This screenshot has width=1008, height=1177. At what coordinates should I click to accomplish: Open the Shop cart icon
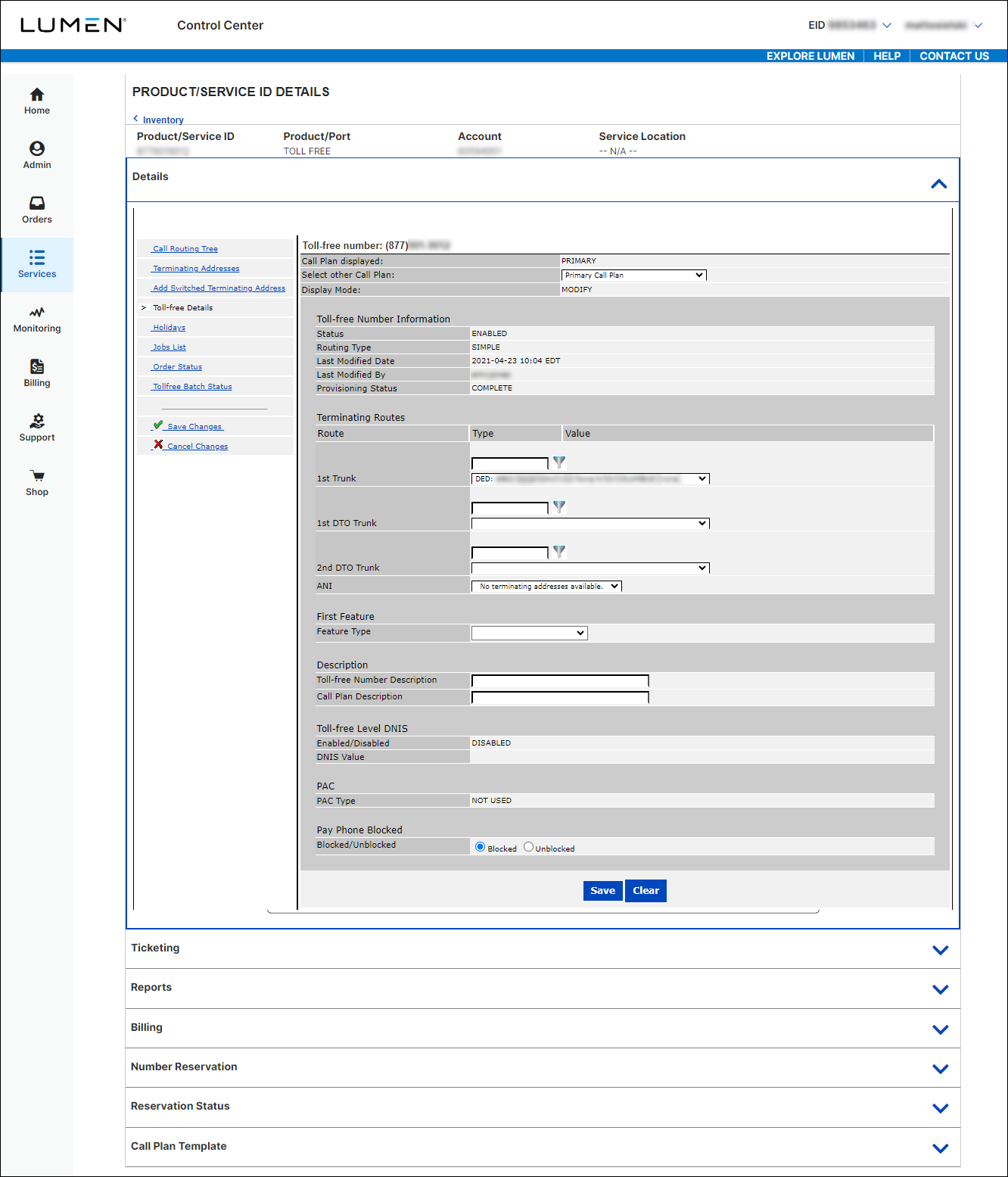37,476
